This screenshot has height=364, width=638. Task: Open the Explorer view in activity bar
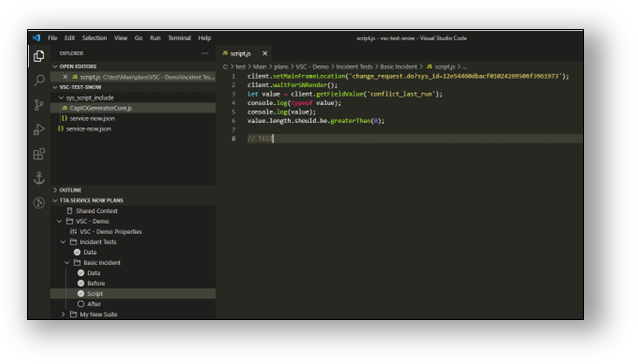[x=39, y=56]
